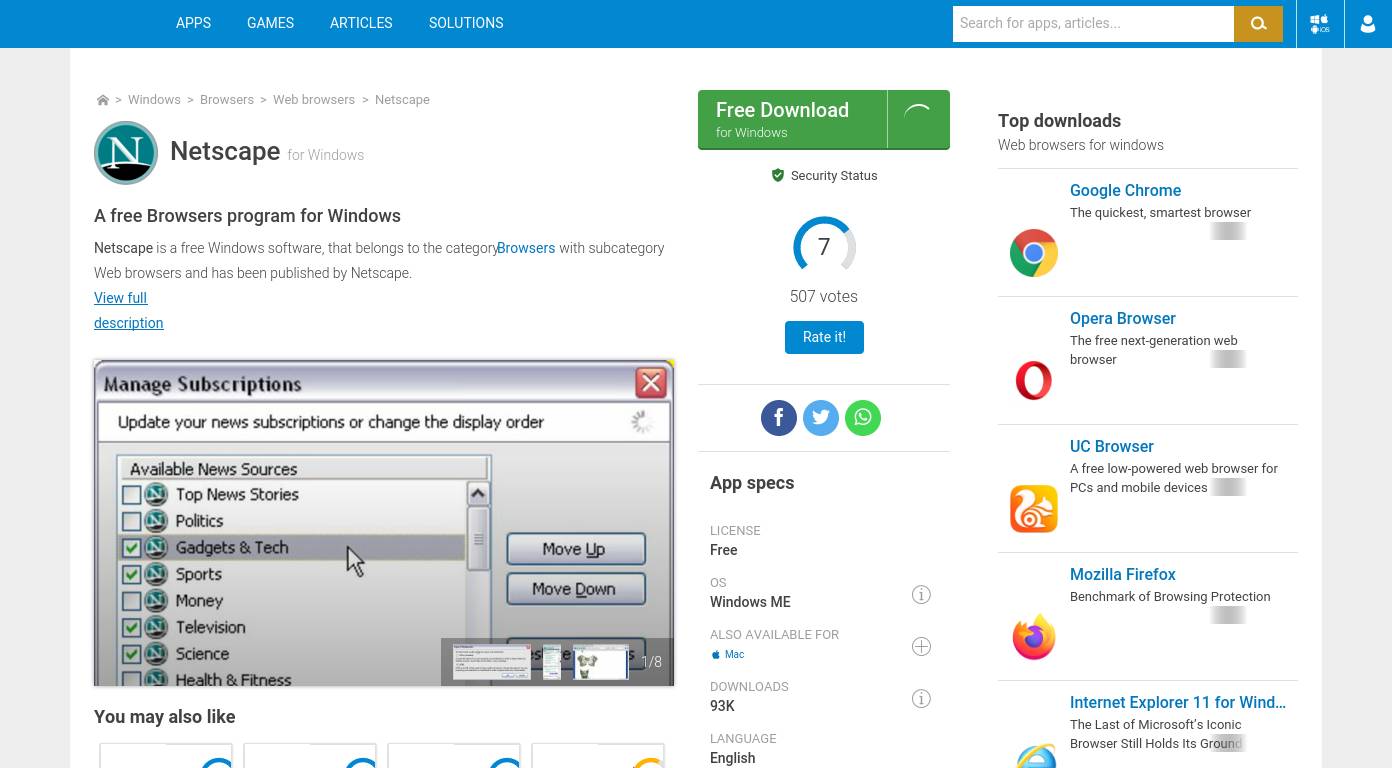Follow the Browsers category link in description
1392x768 pixels.
[526, 248]
